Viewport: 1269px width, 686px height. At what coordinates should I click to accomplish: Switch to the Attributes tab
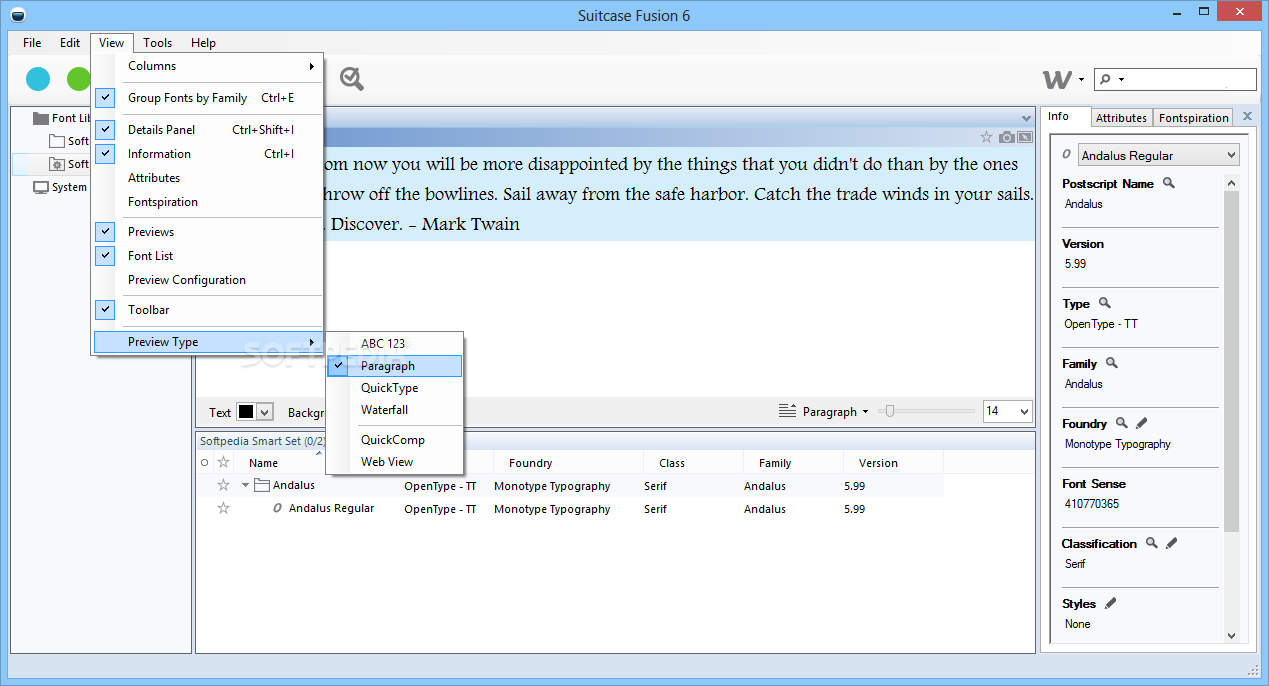tap(1121, 118)
